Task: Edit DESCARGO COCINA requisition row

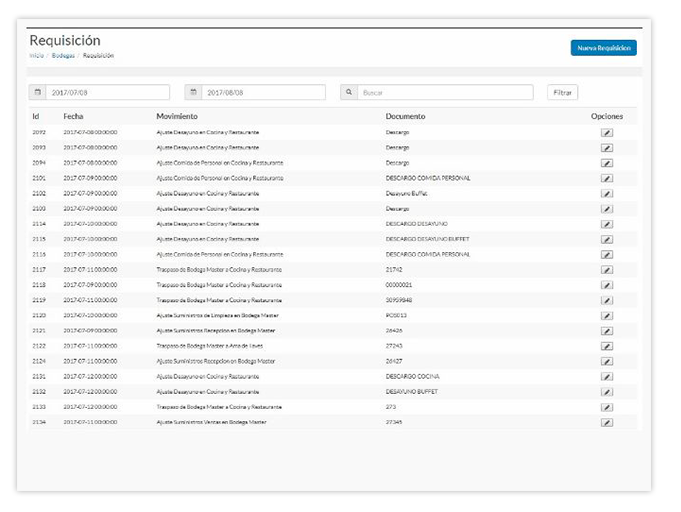Action: click(x=606, y=377)
